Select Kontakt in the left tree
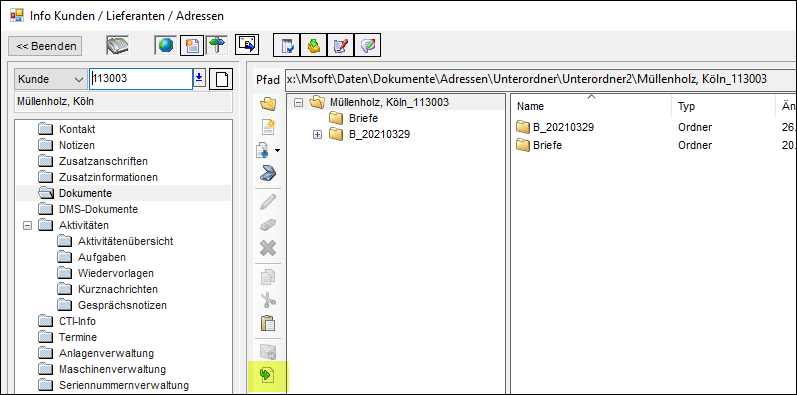 77,130
